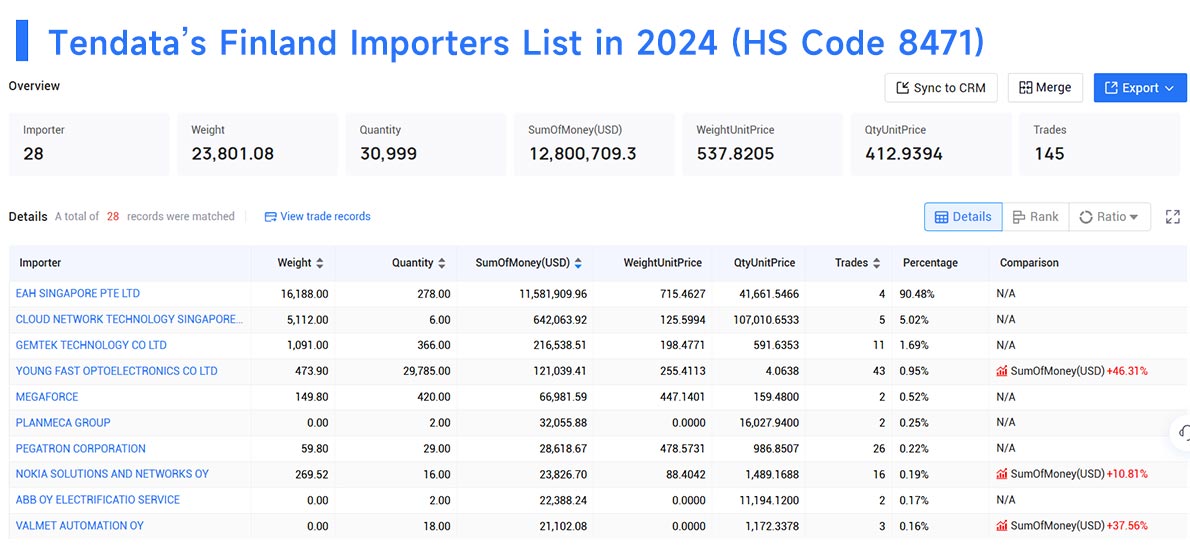Switch to the Details view tab
Screen dimensions: 1190x552
tap(963, 217)
